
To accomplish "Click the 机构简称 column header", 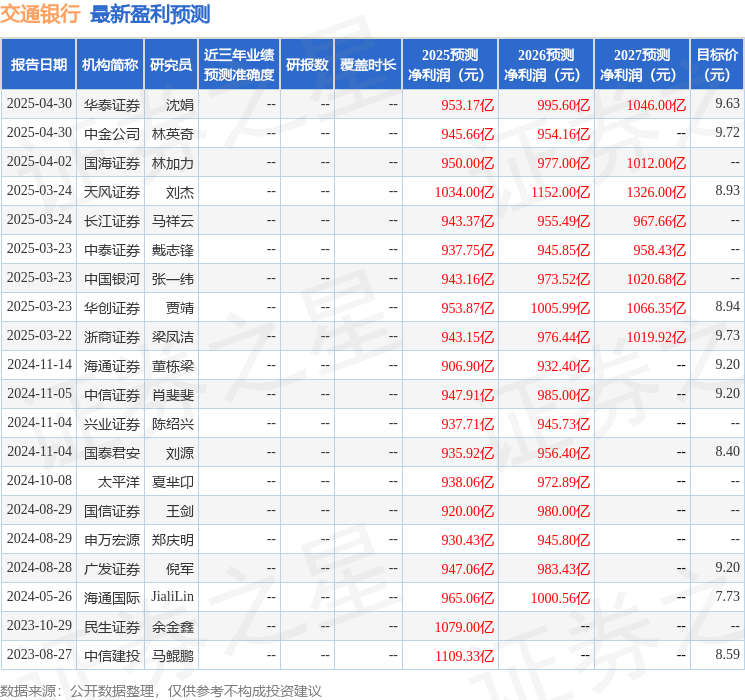I will [x=110, y=65].
